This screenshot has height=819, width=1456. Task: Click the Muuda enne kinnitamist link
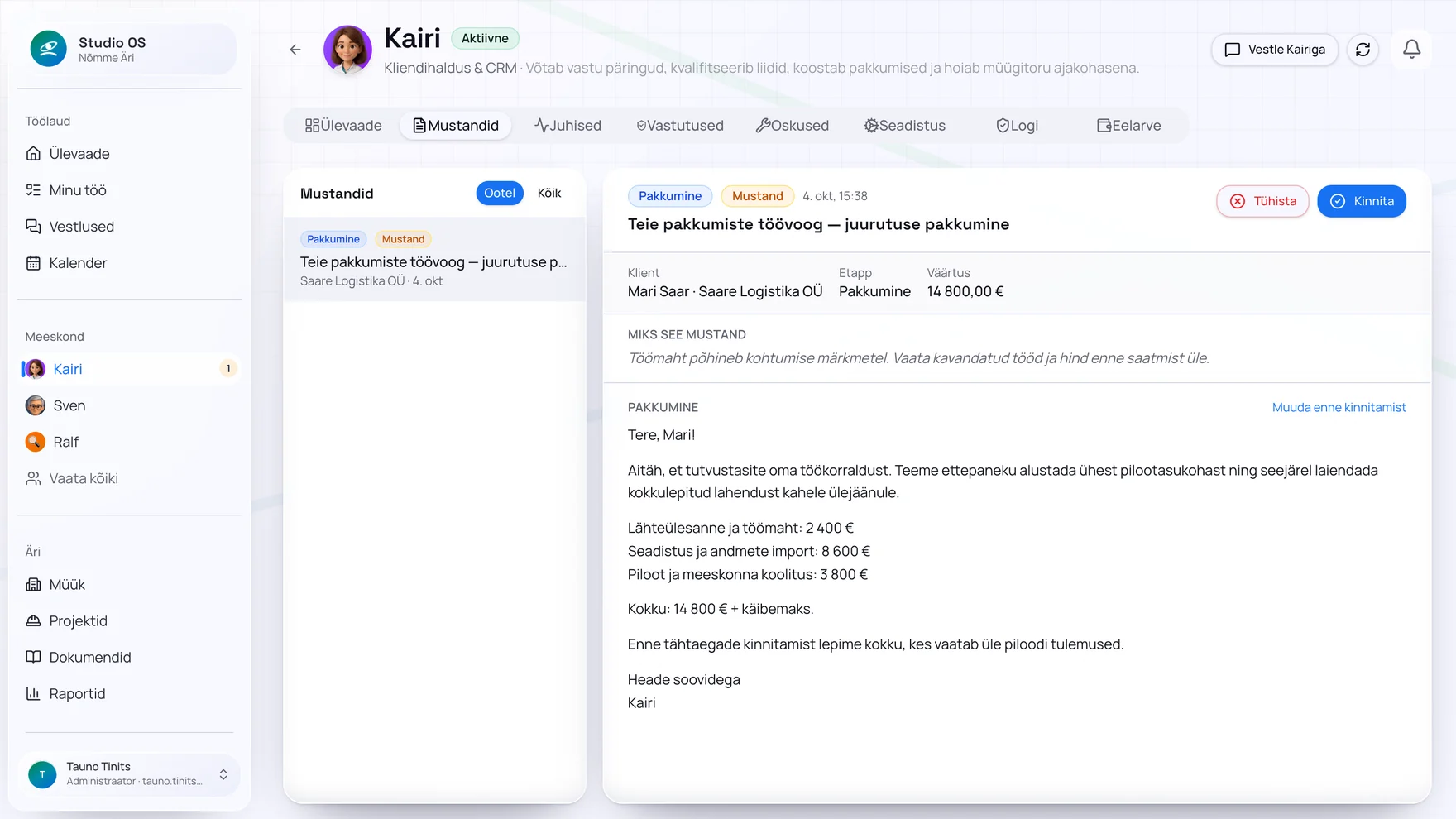coord(1339,407)
